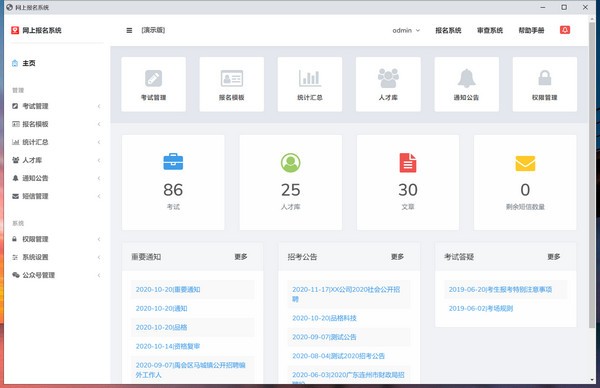Open the 报名模板 ID card icon
The height and width of the screenshot is (388, 600).
(x=232, y=78)
